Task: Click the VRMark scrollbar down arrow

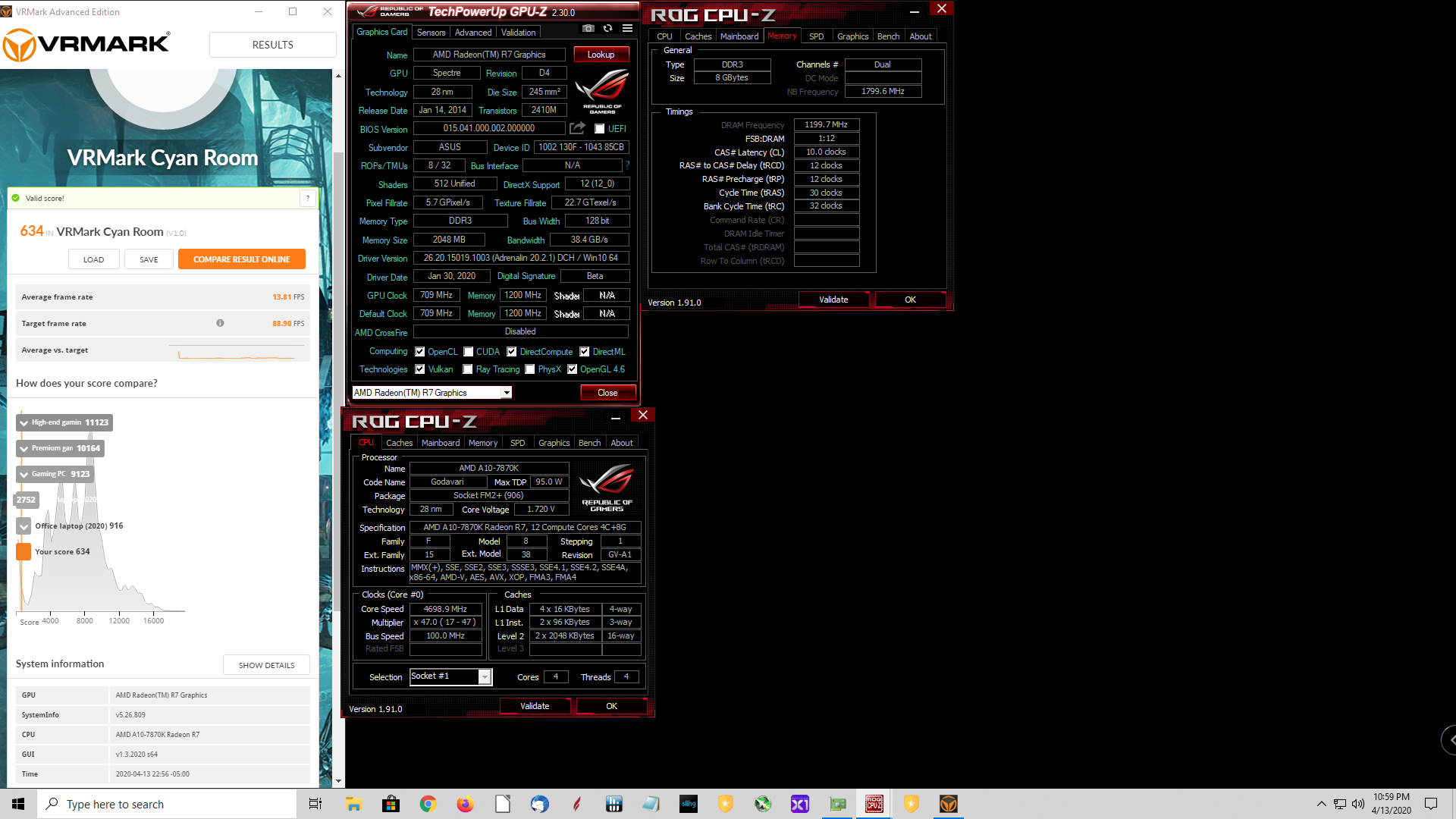Action: point(338,781)
